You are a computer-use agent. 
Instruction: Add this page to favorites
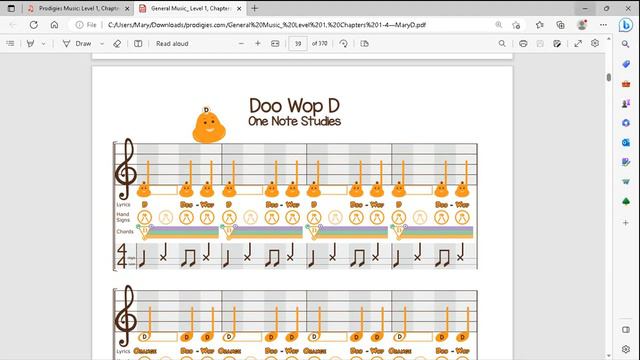coord(516,25)
